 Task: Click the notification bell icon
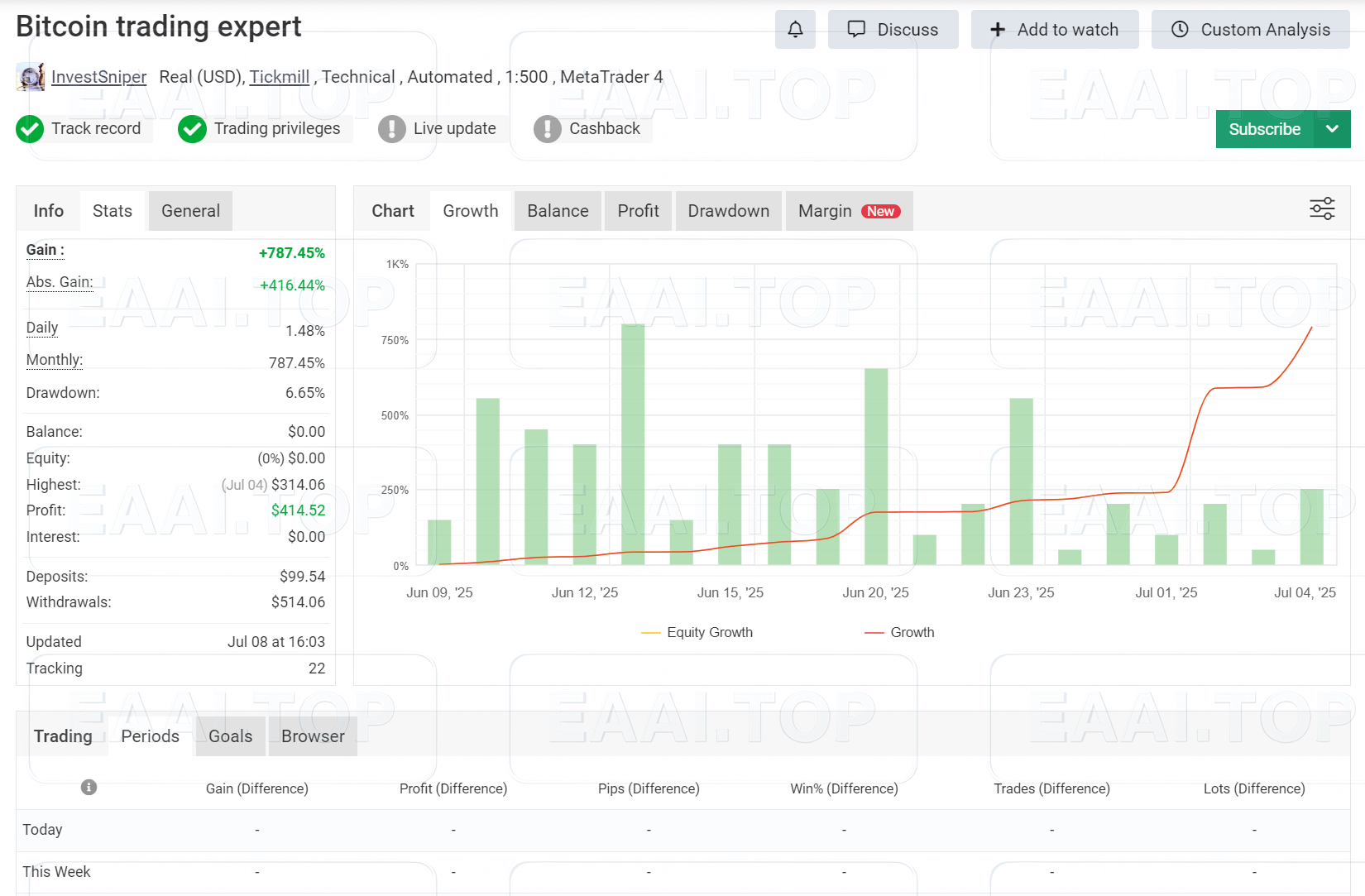(x=795, y=29)
